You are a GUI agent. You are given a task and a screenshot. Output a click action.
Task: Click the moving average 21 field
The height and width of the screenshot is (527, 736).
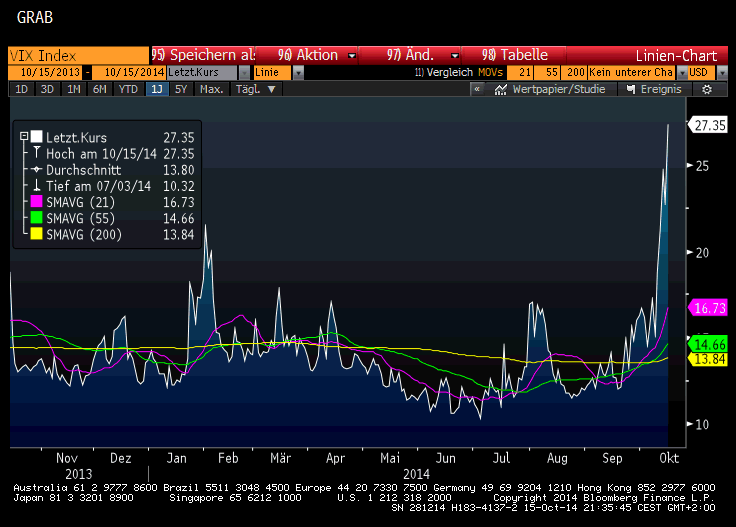(520, 73)
